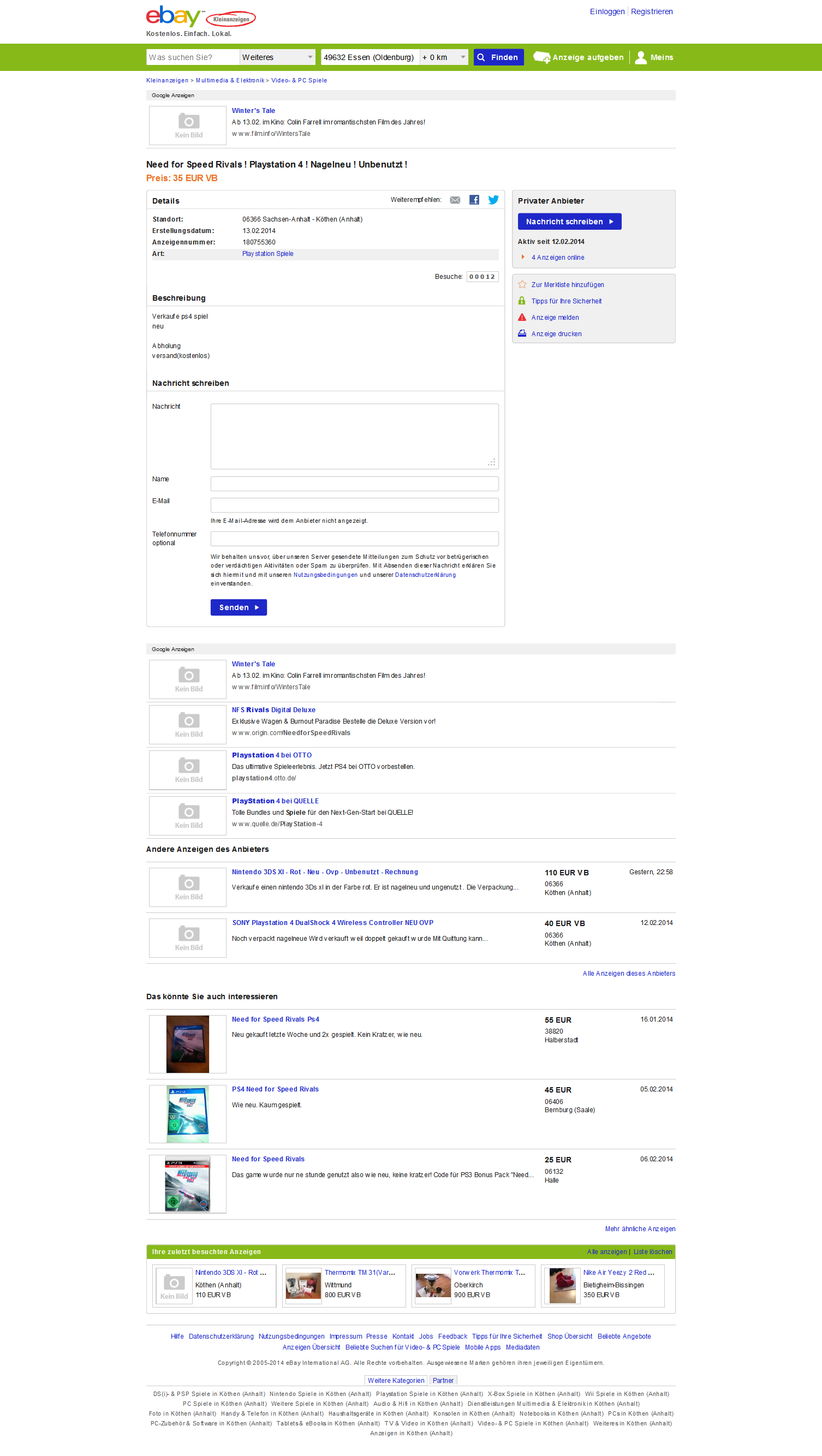822x1456 pixels.
Task: Open recently visited Vorwerk Thermomix item
Action: click(x=490, y=1273)
